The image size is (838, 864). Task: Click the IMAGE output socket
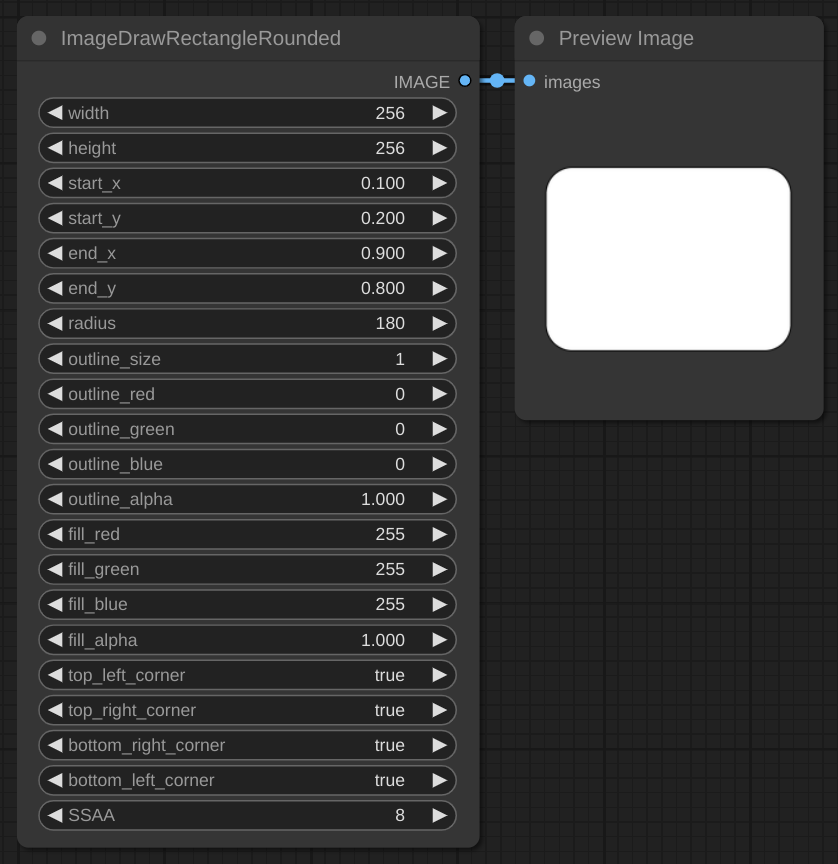pyautogui.click(x=465, y=81)
